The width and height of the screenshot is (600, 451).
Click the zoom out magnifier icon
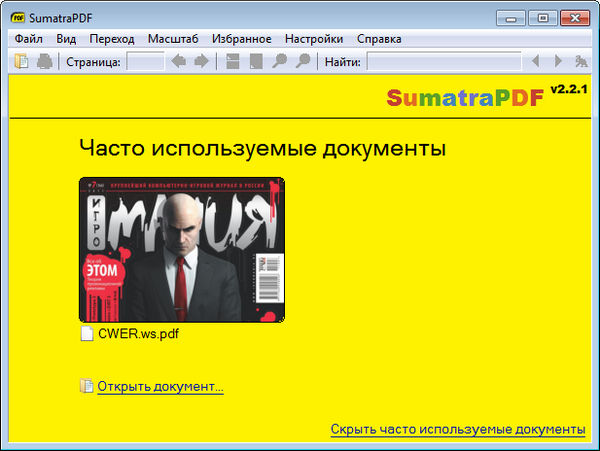(x=278, y=62)
